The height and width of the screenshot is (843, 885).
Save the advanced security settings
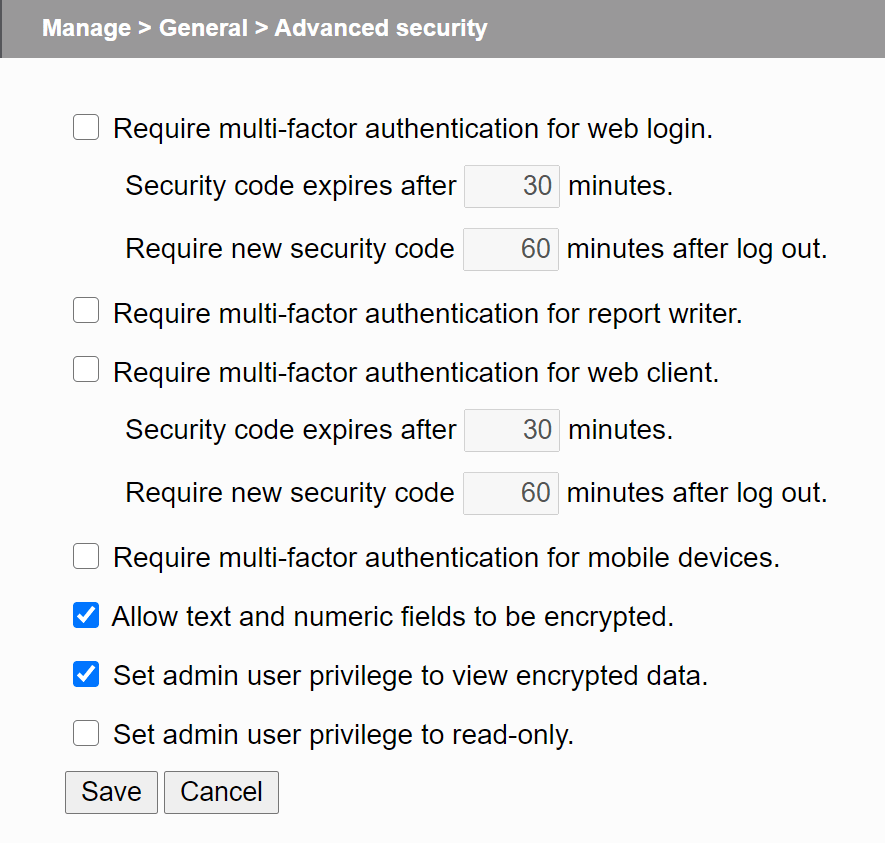coord(111,791)
